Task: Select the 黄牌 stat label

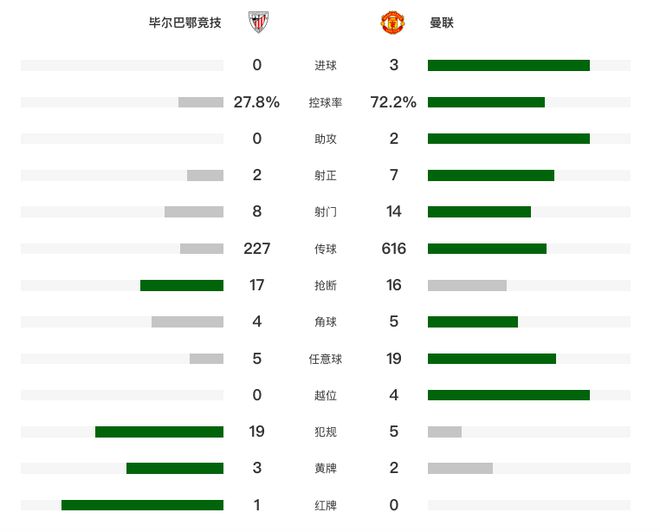Action: click(x=325, y=469)
